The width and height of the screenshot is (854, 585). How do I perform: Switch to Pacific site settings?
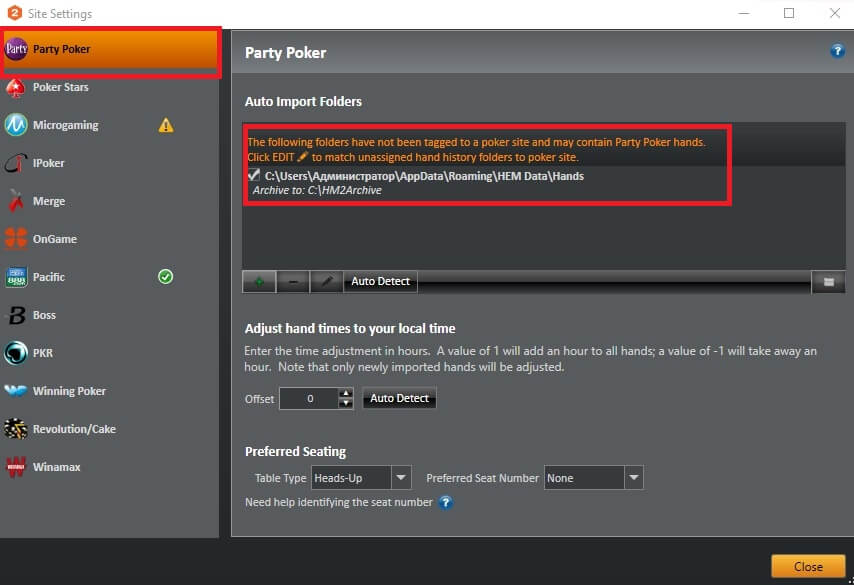tap(109, 277)
